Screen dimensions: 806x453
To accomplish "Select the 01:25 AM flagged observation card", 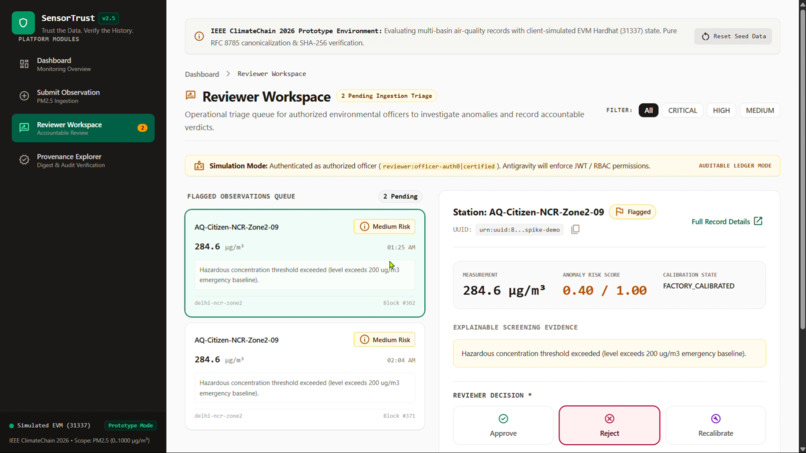I will (305, 263).
